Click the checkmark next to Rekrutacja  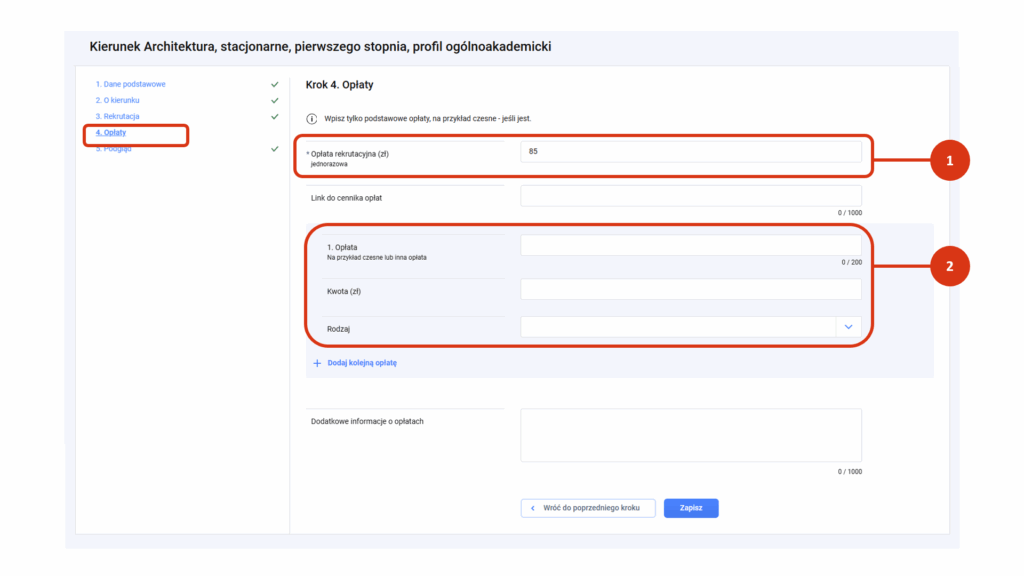(x=274, y=117)
